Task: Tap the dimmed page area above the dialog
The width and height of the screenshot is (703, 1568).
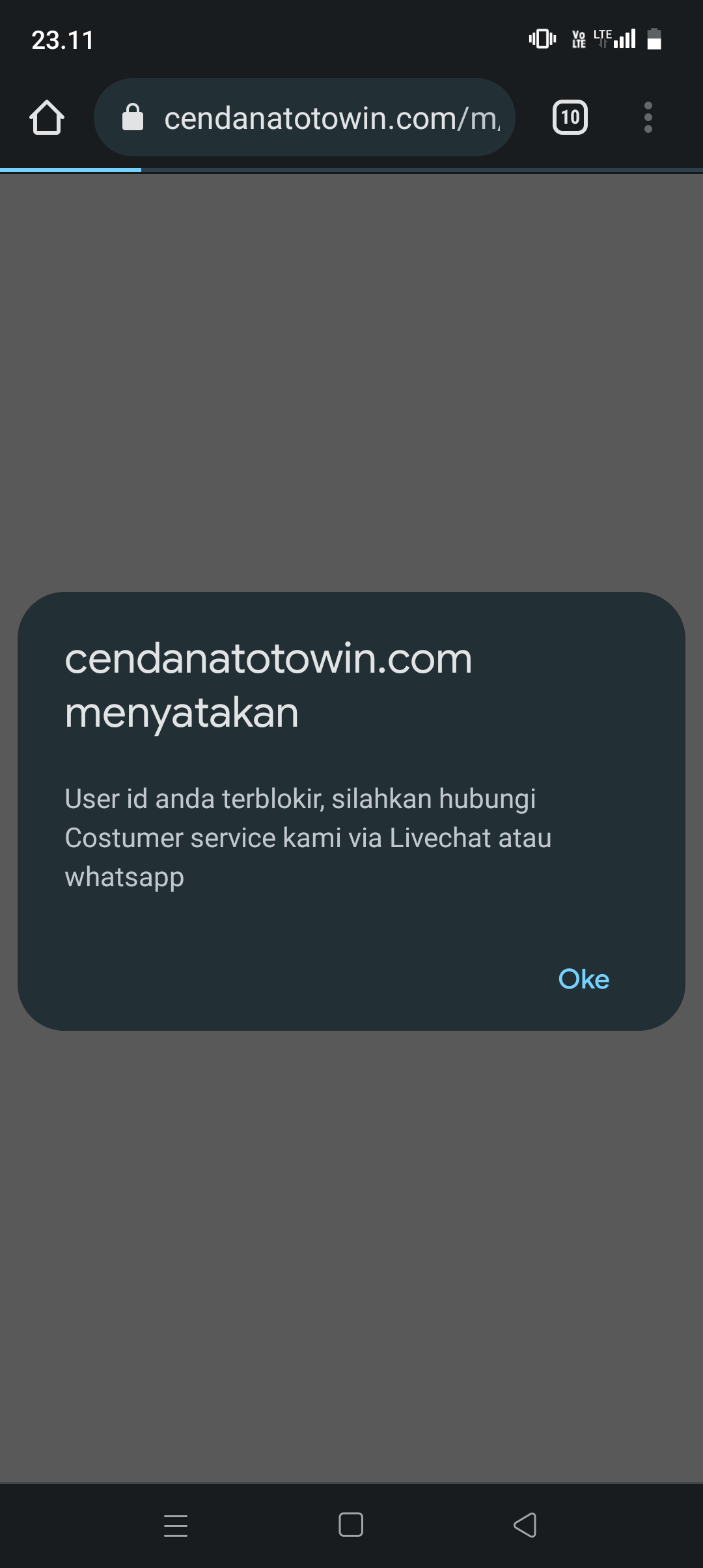Action: click(351, 382)
